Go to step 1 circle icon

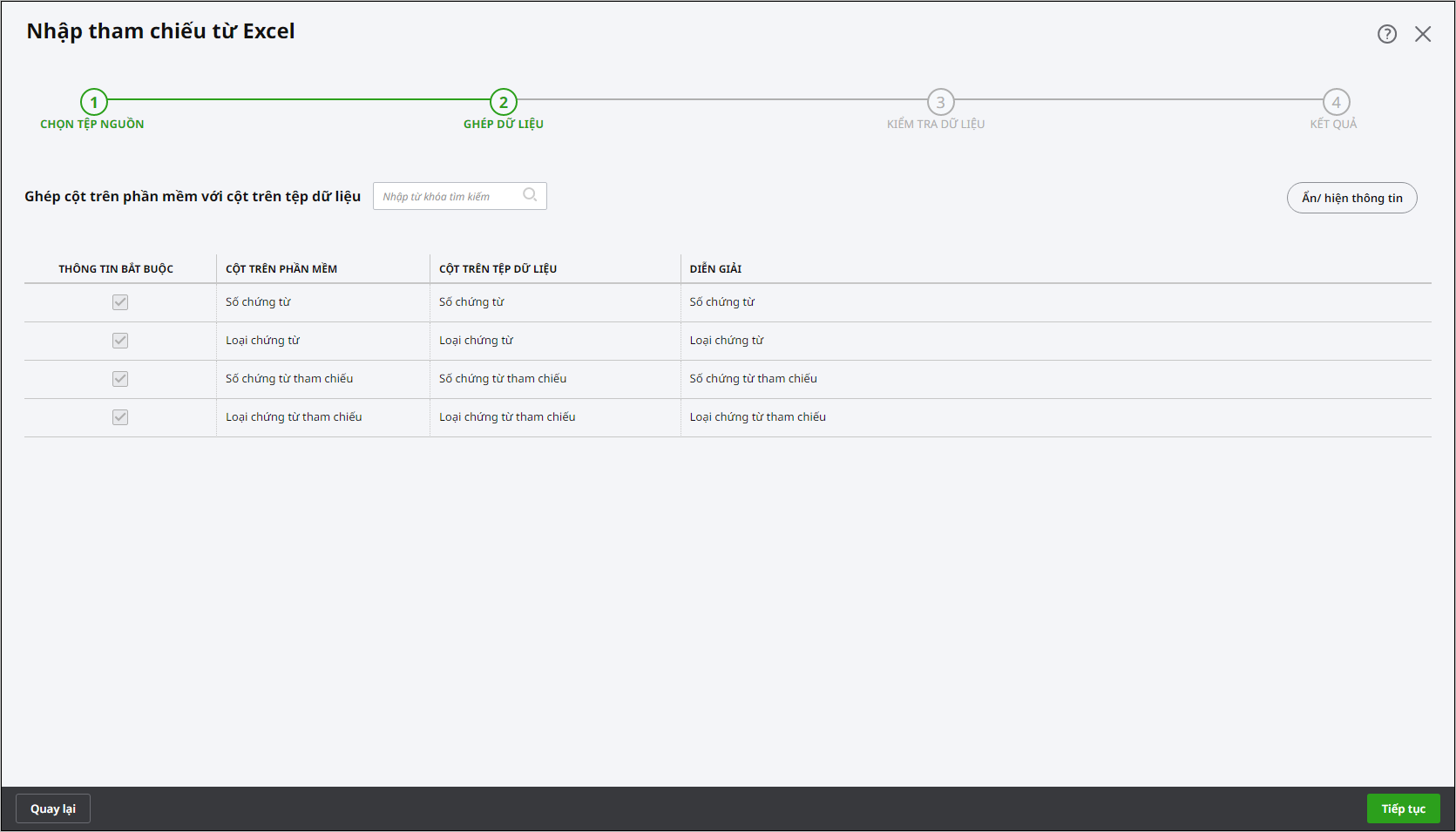(x=94, y=102)
